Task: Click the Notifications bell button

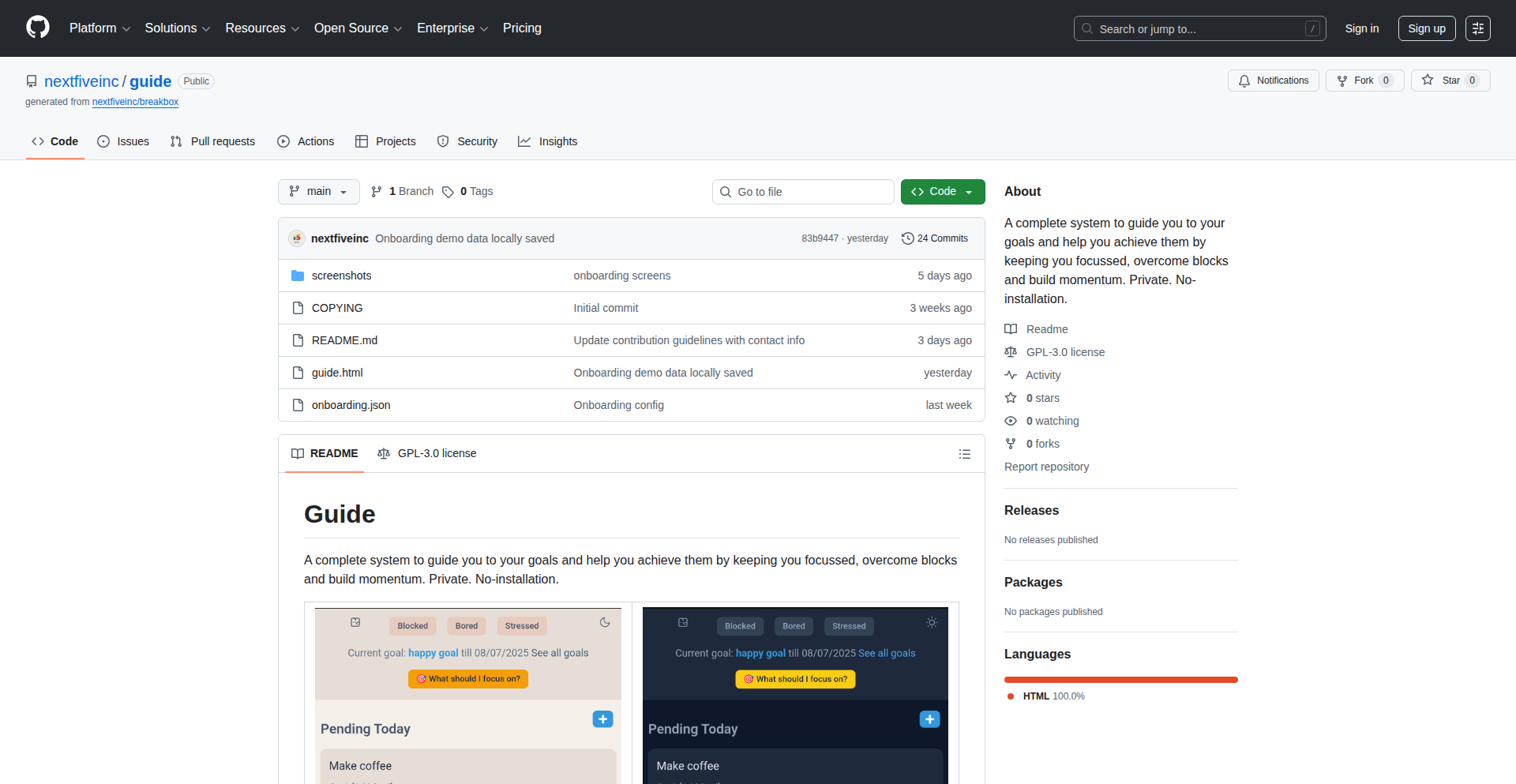Action: point(1273,81)
